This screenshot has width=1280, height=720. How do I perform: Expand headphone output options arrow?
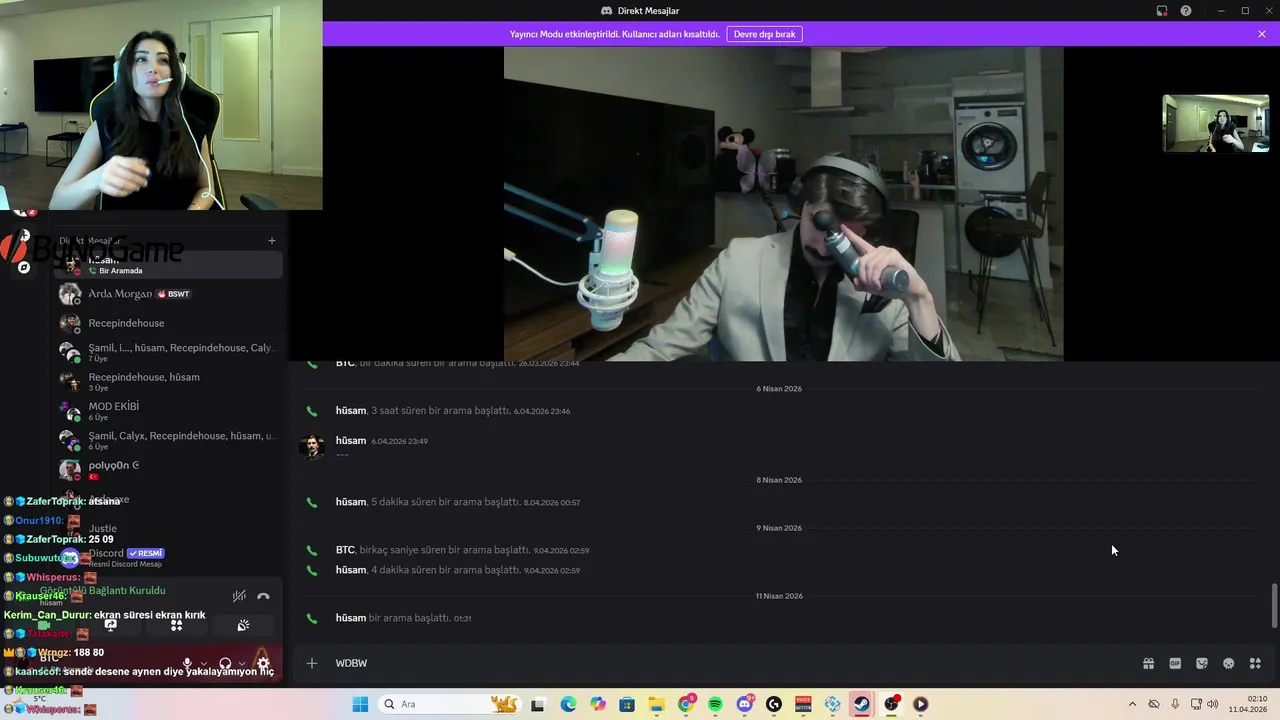[x=241, y=663]
